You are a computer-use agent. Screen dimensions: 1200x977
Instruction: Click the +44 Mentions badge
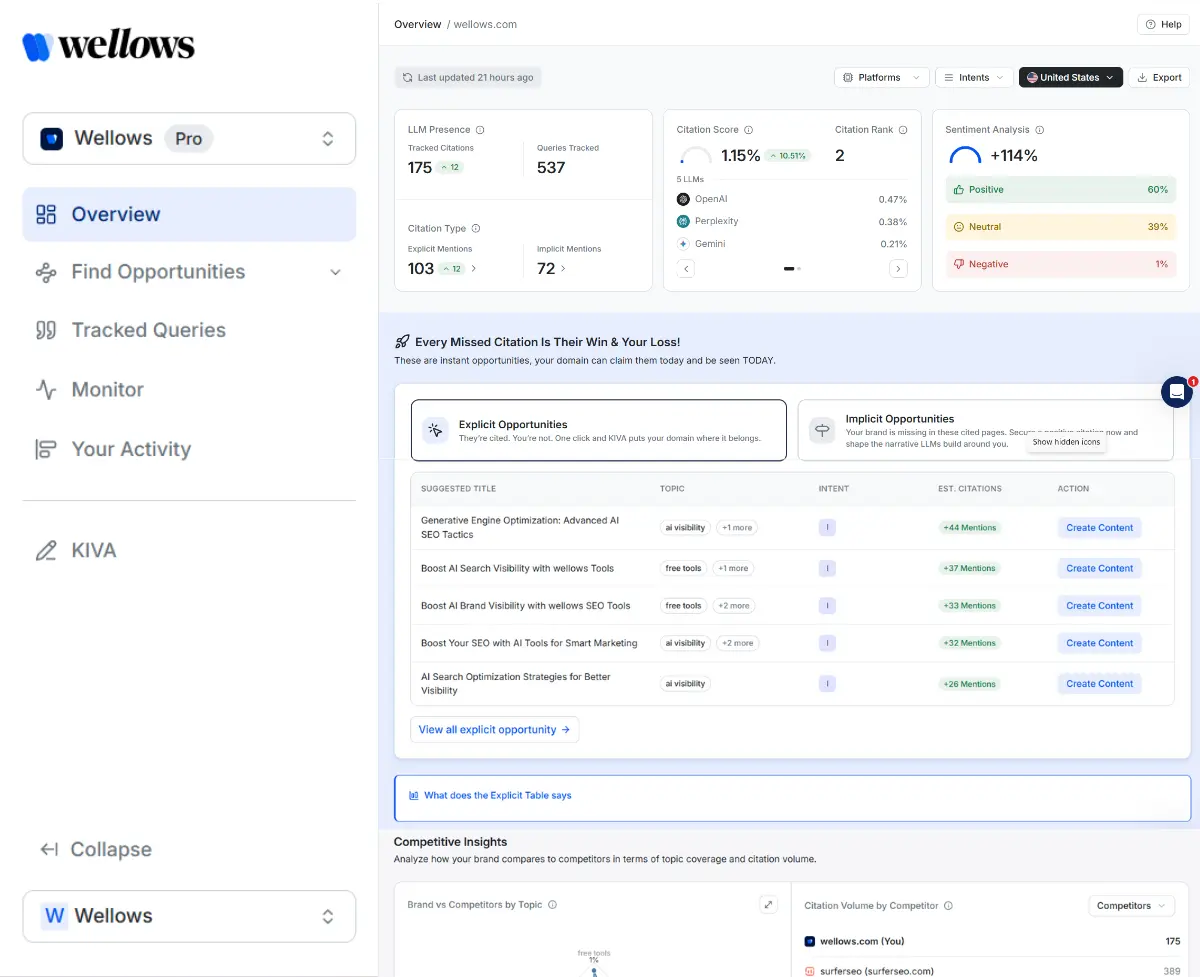tap(969, 528)
